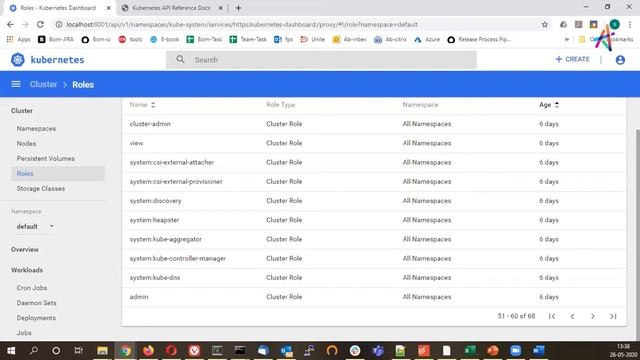Reload the current page
Image resolution: width=640 pixels, height=360 pixels.
(x=40, y=24)
